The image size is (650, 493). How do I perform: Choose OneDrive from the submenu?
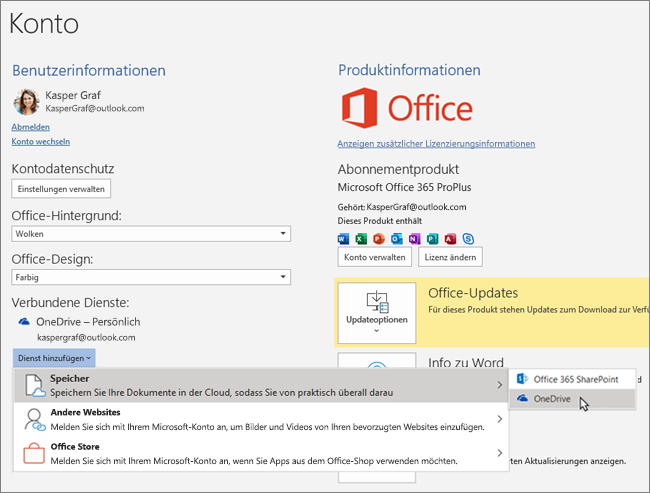572,399
